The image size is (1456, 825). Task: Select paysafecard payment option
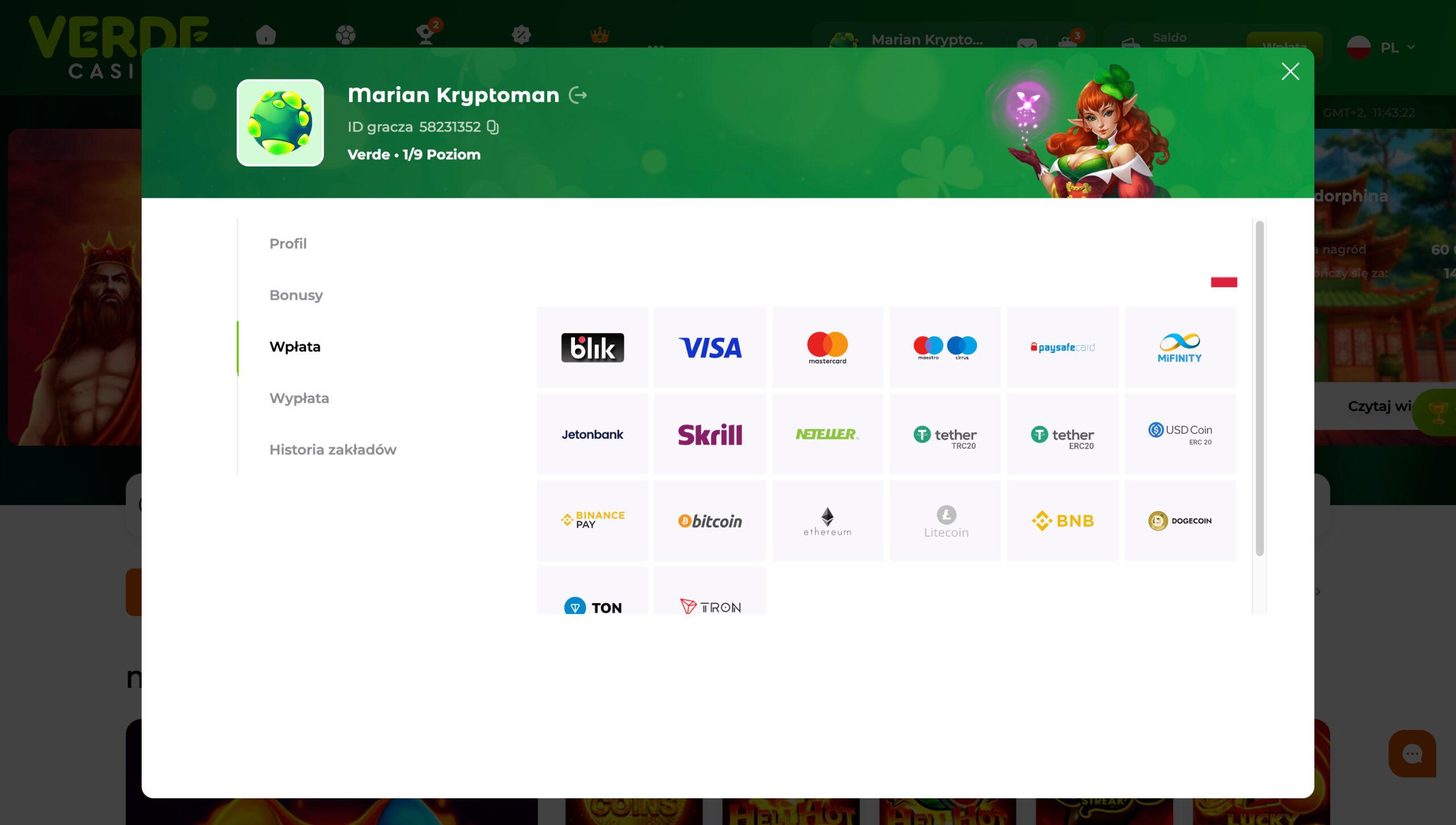(1062, 347)
